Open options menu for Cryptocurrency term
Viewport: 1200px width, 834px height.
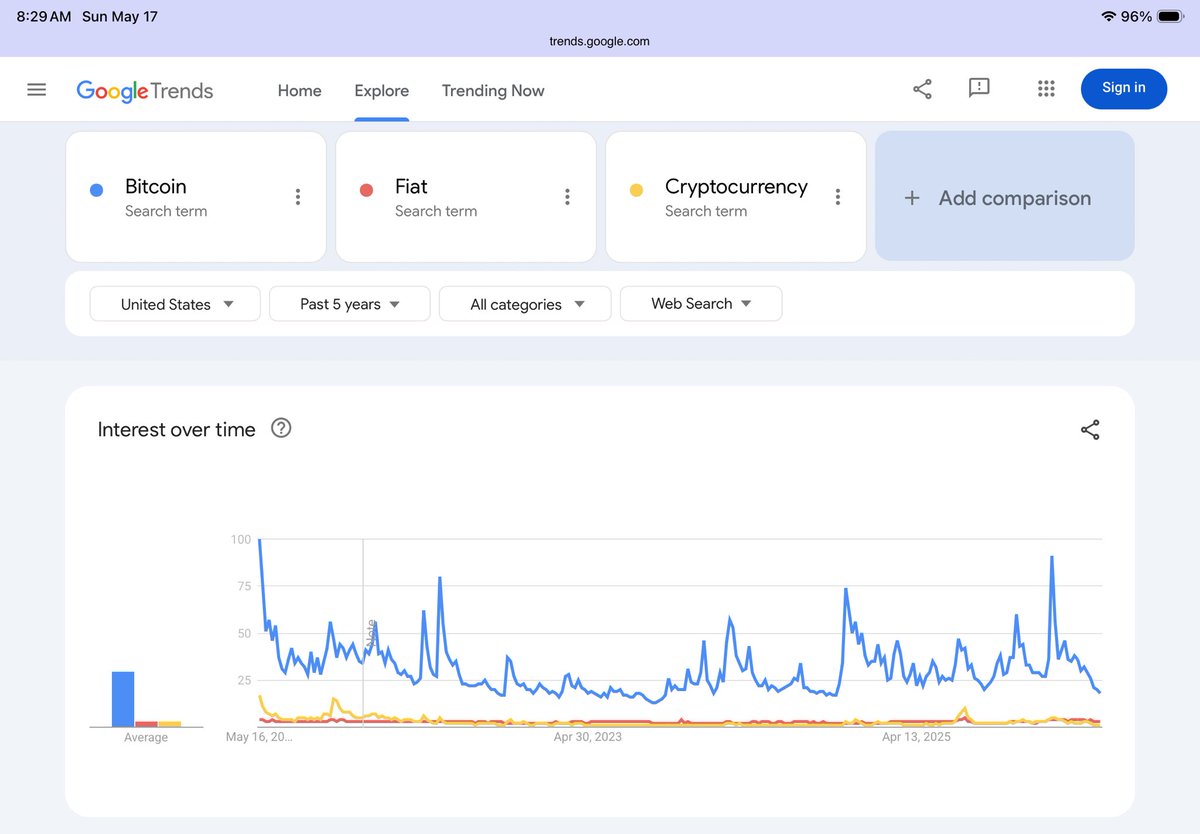pyautogui.click(x=837, y=197)
